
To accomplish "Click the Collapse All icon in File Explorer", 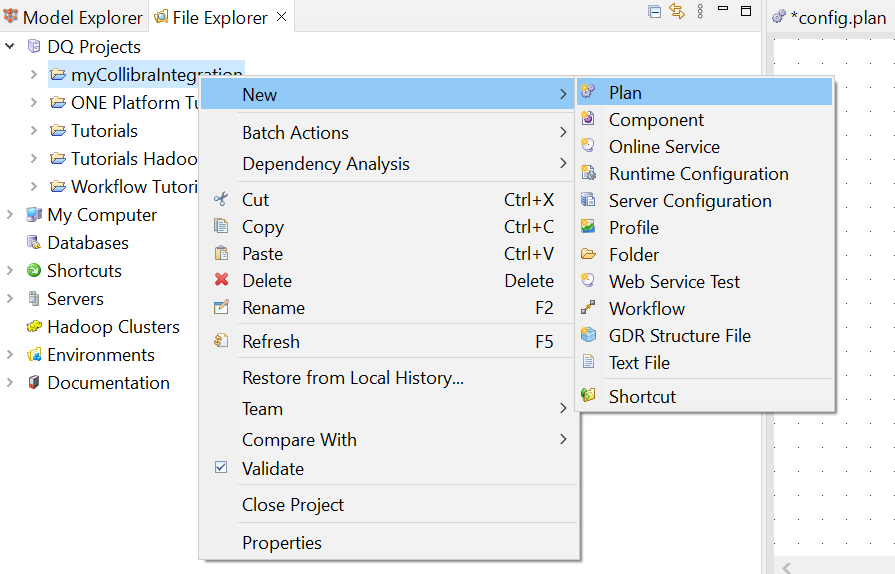I will [x=654, y=12].
